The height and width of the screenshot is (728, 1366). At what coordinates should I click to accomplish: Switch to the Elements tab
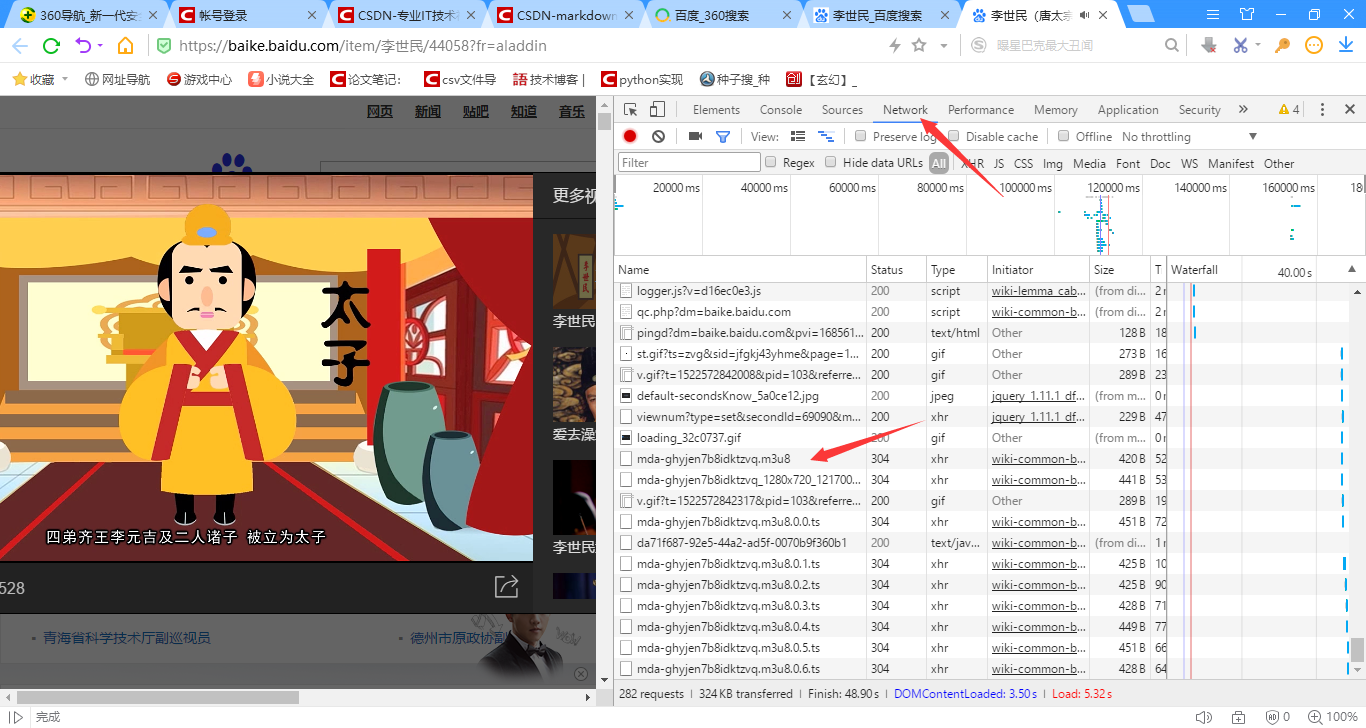coord(716,110)
